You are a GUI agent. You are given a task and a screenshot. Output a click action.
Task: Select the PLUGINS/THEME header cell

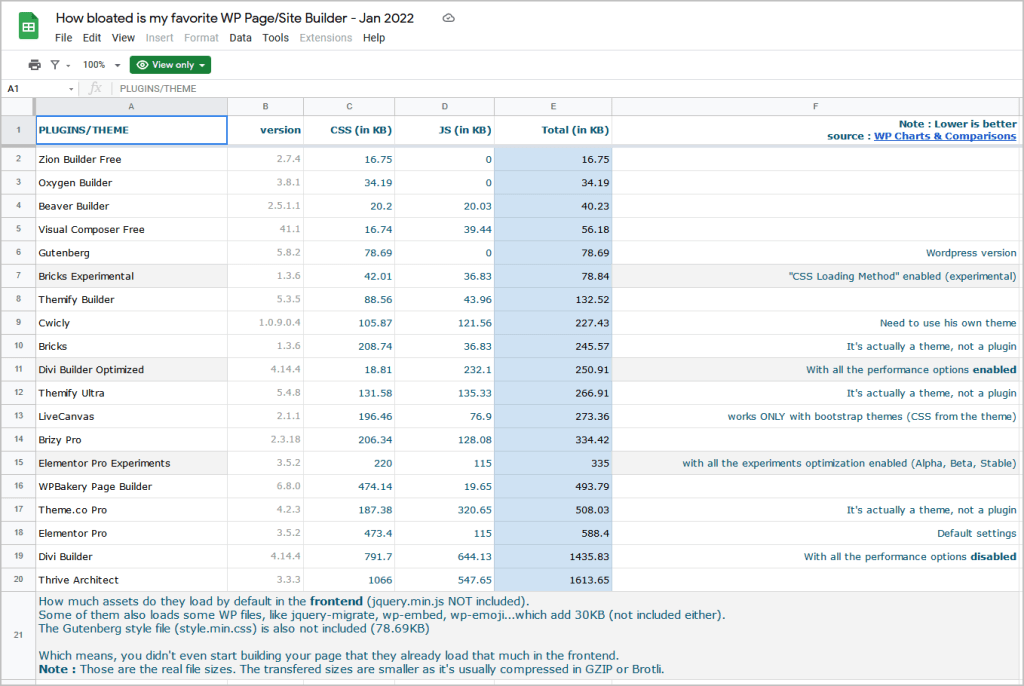[131, 130]
